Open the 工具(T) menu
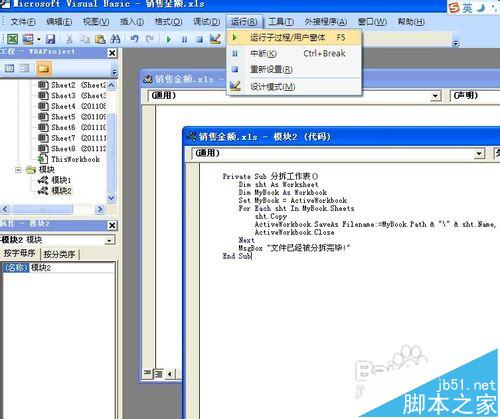Screen dimensions: 500x419 tap(281, 22)
